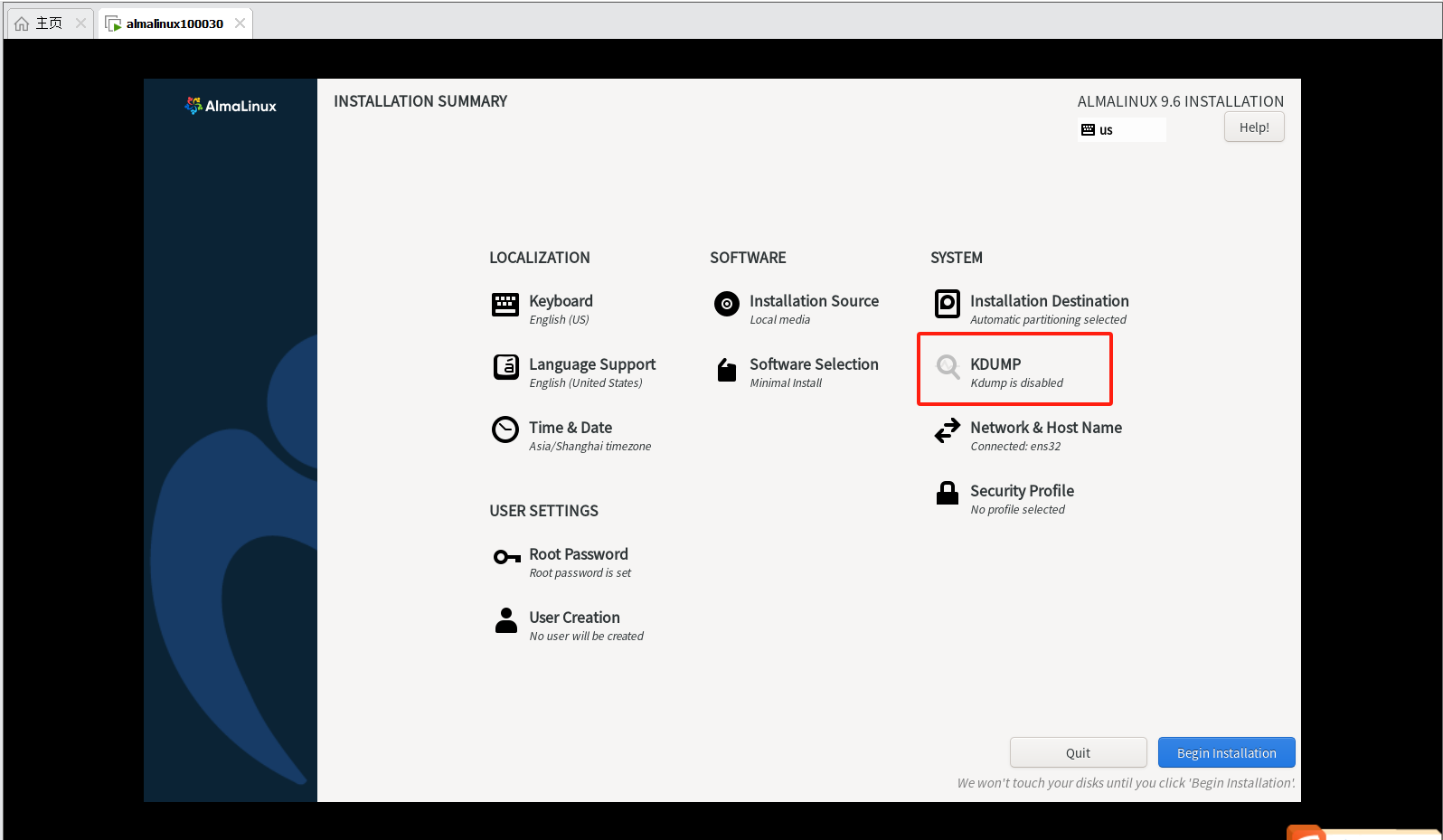Click the AlmaLinux logo in sidebar
1443x840 pixels.
pos(231,106)
